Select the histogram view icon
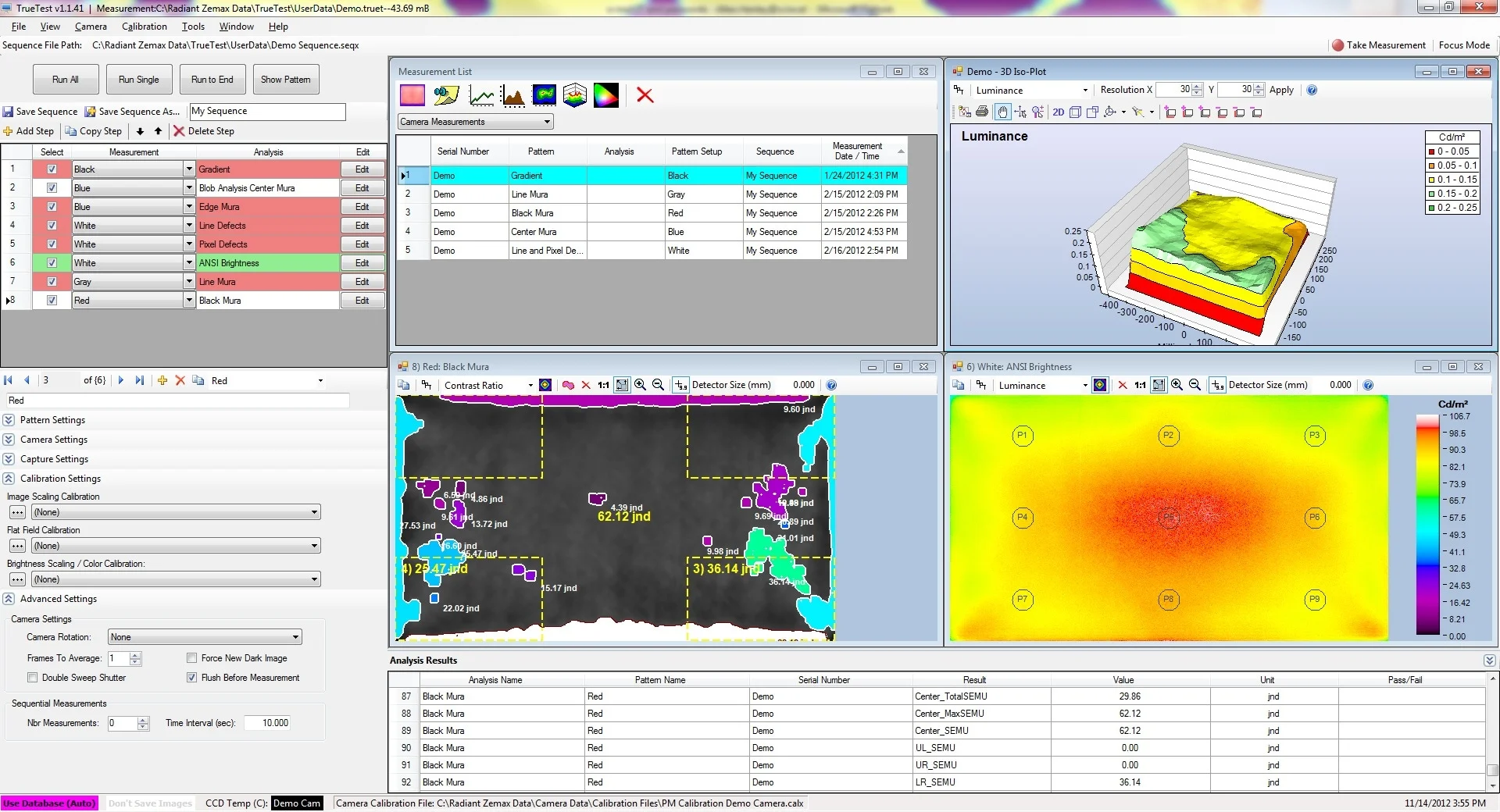 (513, 95)
